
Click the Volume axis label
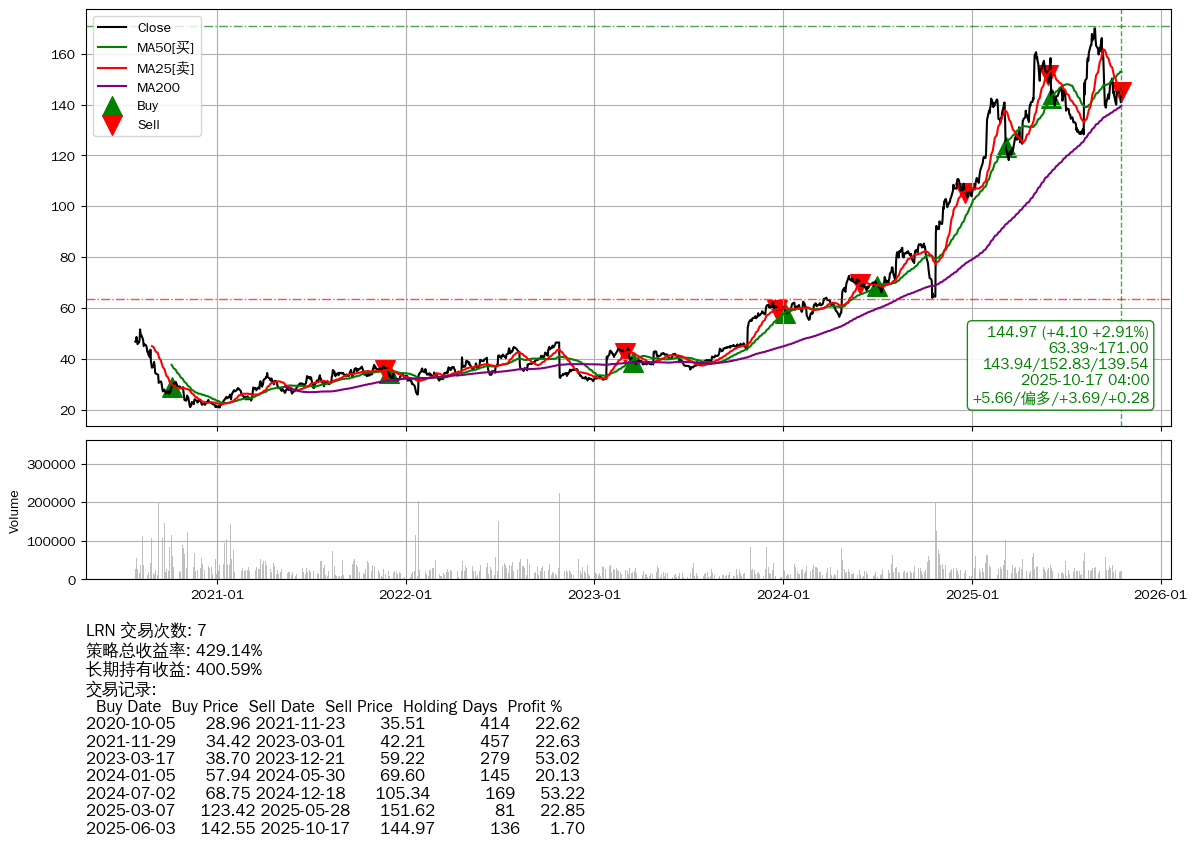[14, 511]
